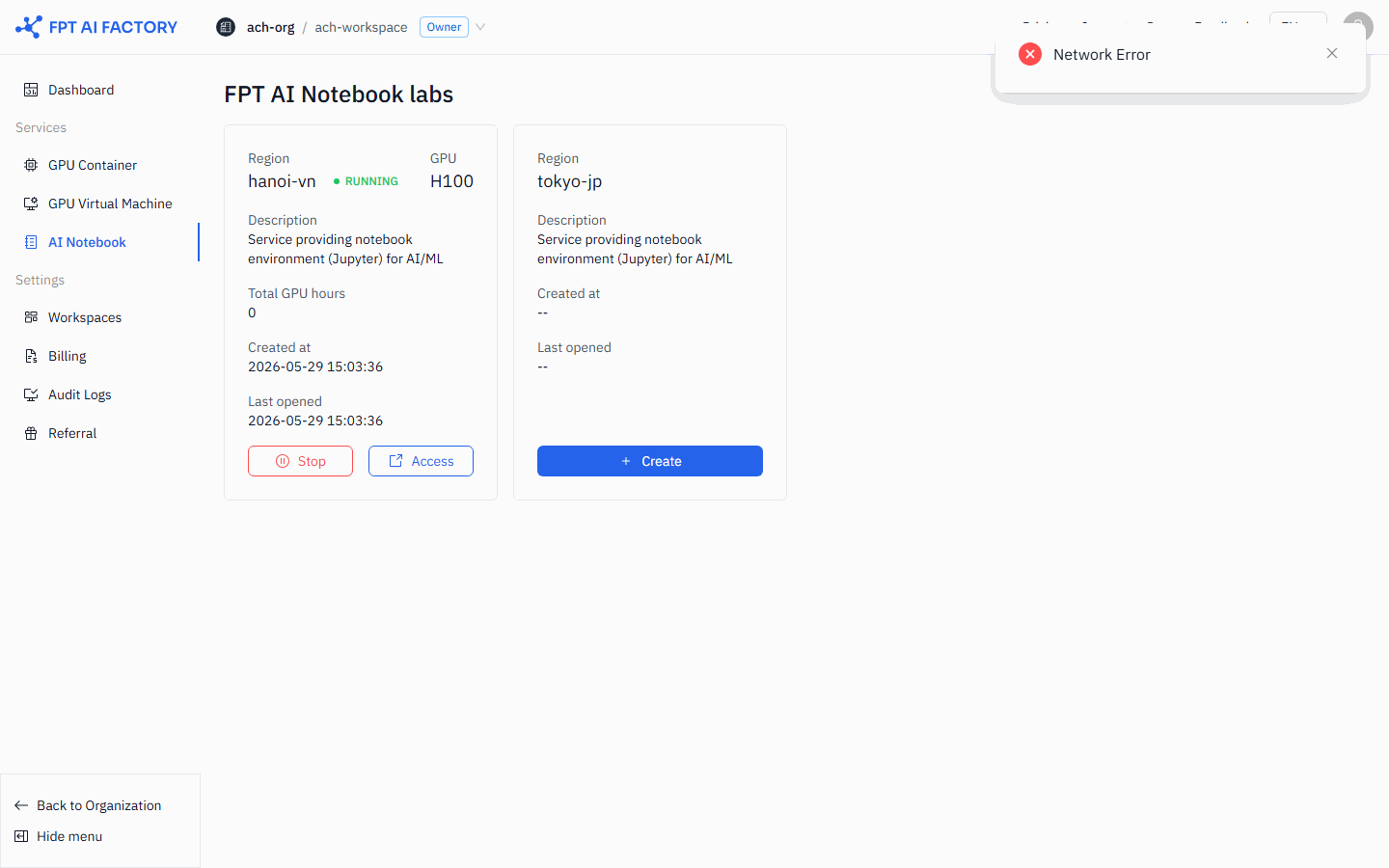Click the tokyo-jp region name
This screenshot has height=868, width=1389.
click(x=569, y=181)
